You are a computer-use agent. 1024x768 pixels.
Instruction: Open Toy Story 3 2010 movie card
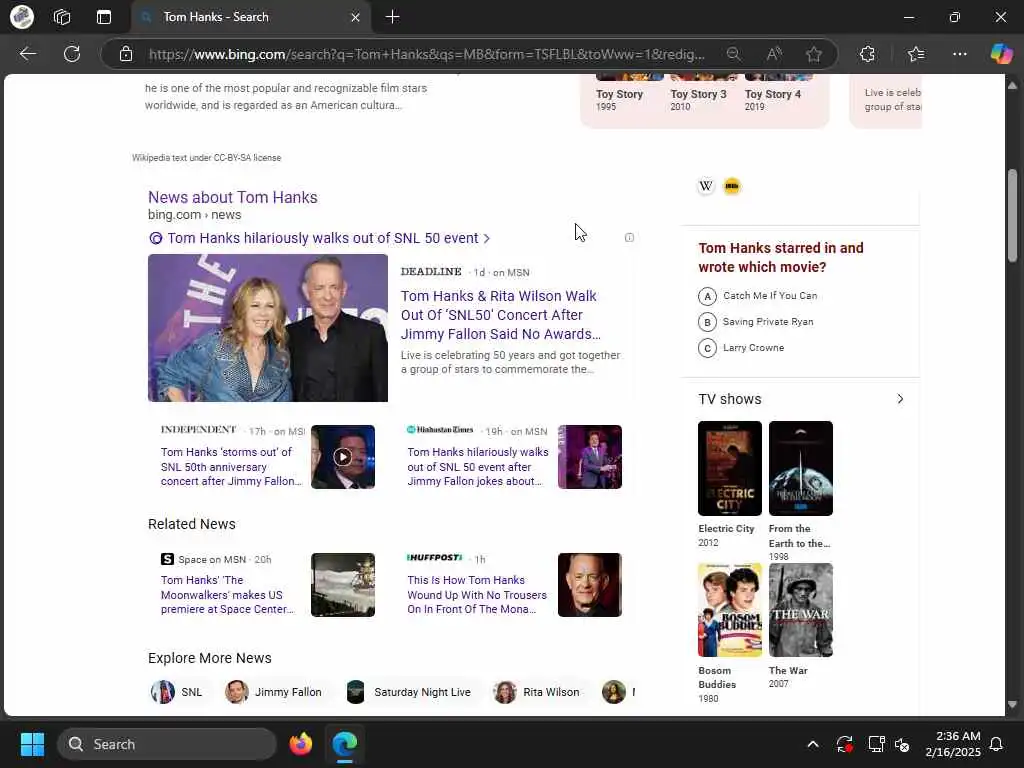698,93
